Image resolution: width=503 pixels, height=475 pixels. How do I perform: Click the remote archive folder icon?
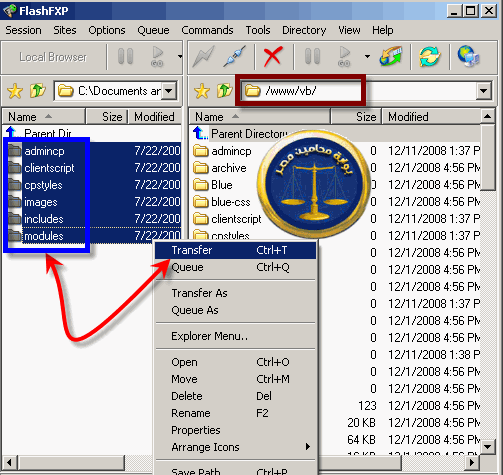tap(201, 168)
